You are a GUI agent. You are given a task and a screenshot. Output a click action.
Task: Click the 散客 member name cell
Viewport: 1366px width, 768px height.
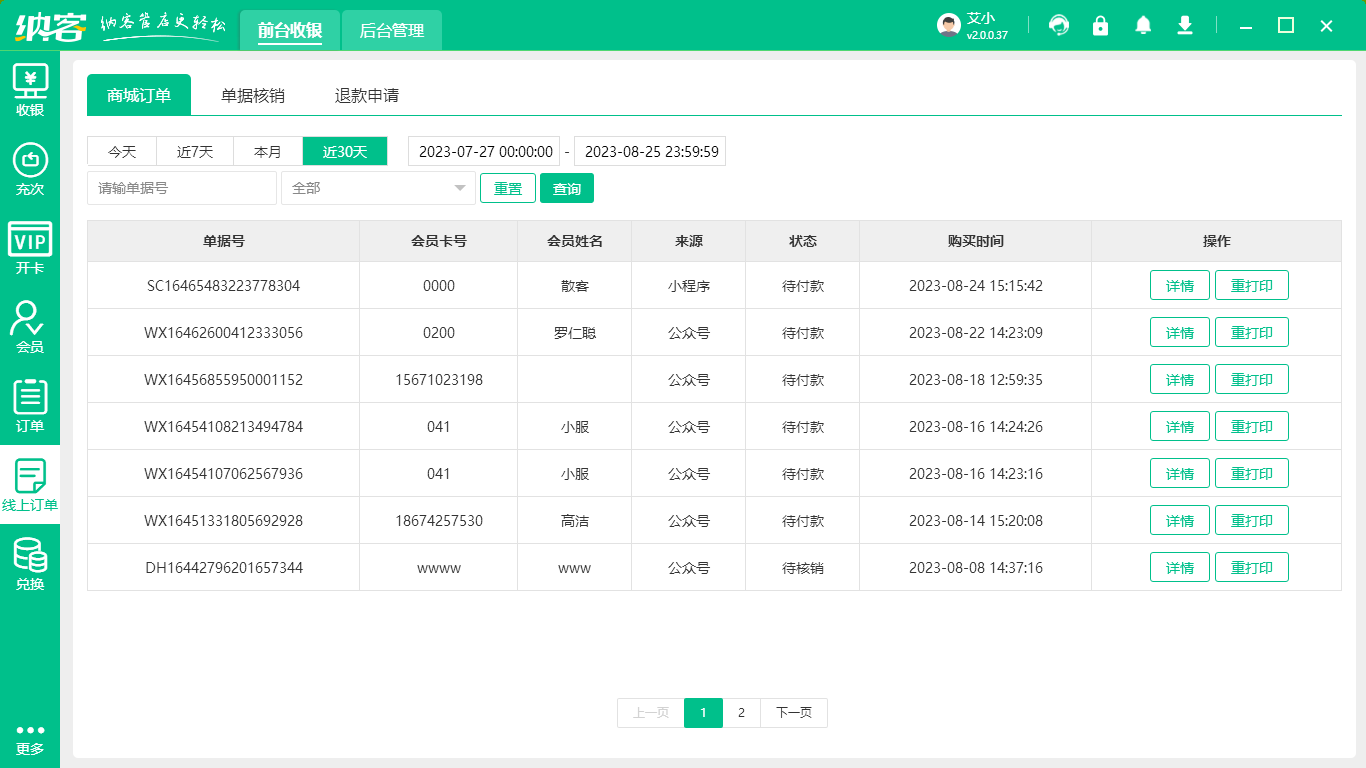tap(574, 286)
